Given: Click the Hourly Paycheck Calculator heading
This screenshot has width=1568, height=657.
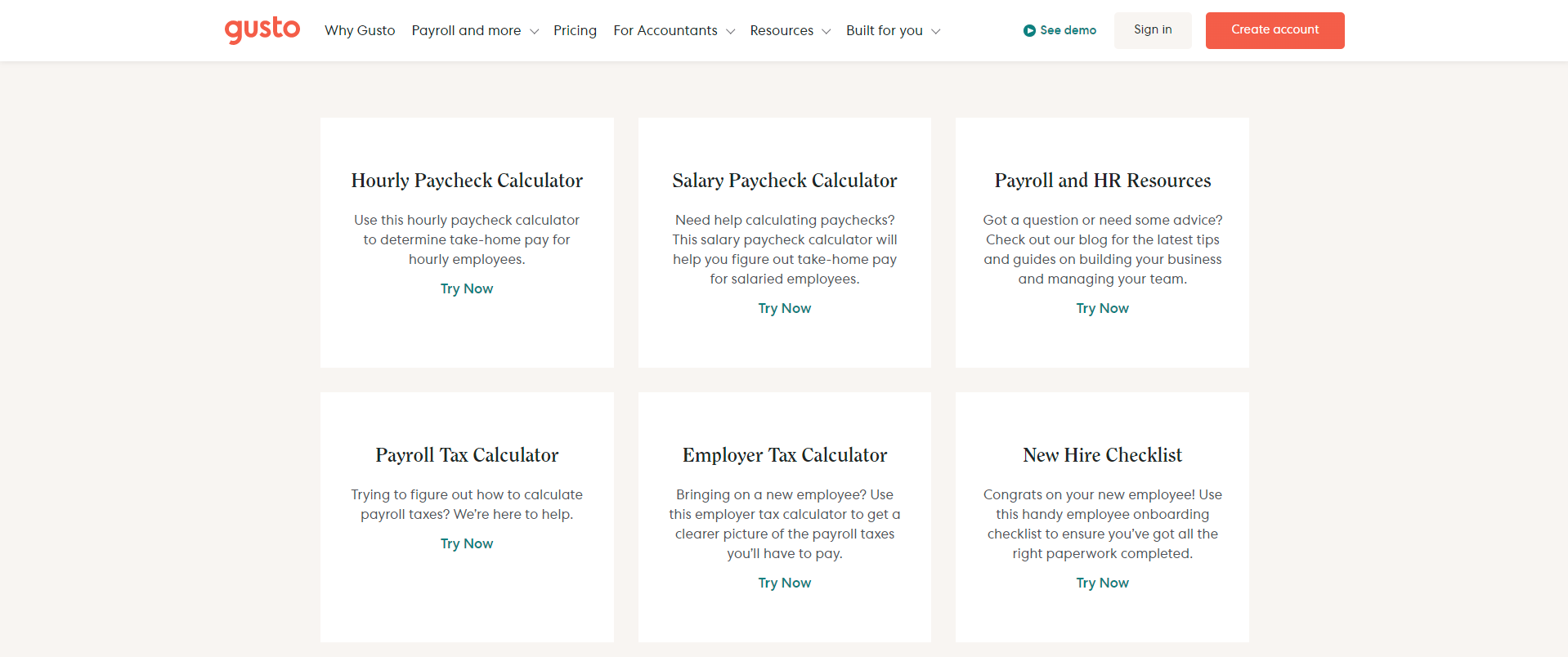Looking at the screenshot, I should coord(467,181).
